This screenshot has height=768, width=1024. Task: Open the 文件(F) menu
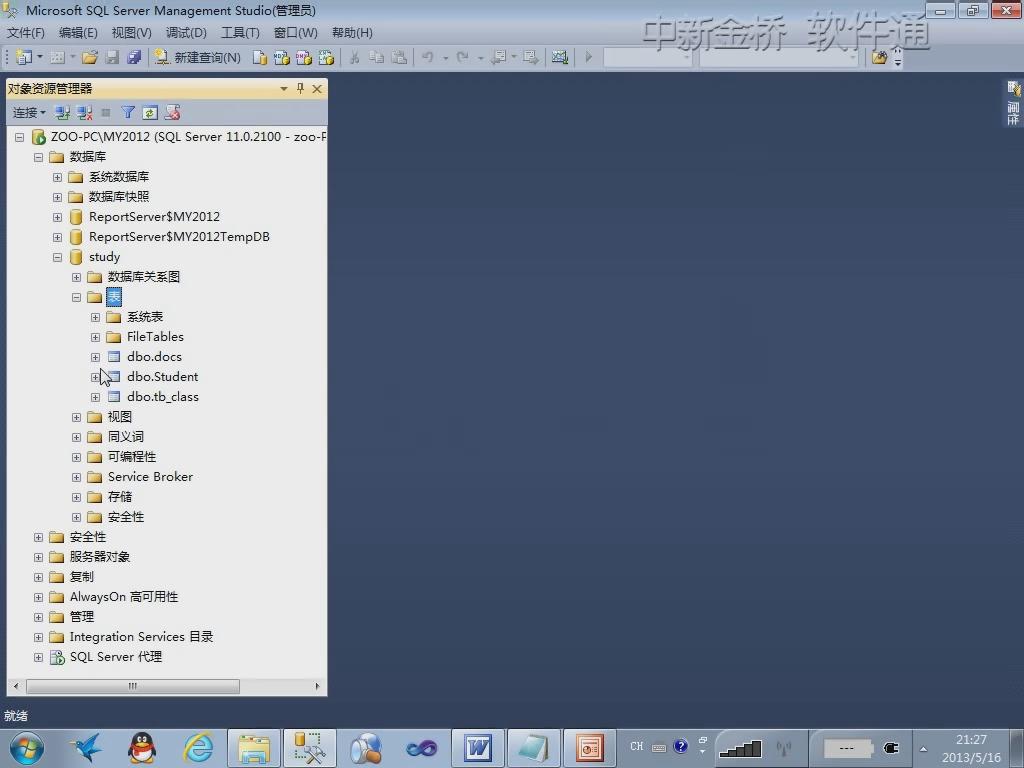(25, 33)
